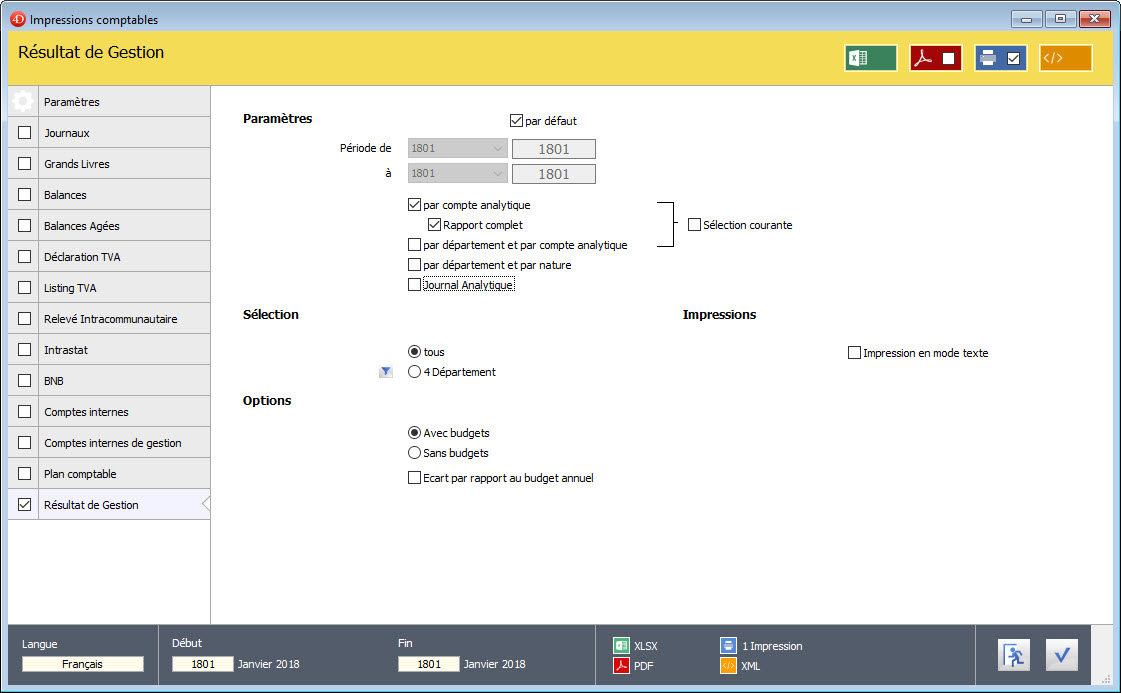Click '1 Impression' in bottom bar
The image size is (1121, 693).
pyautogui.click(x=772, y=646)
